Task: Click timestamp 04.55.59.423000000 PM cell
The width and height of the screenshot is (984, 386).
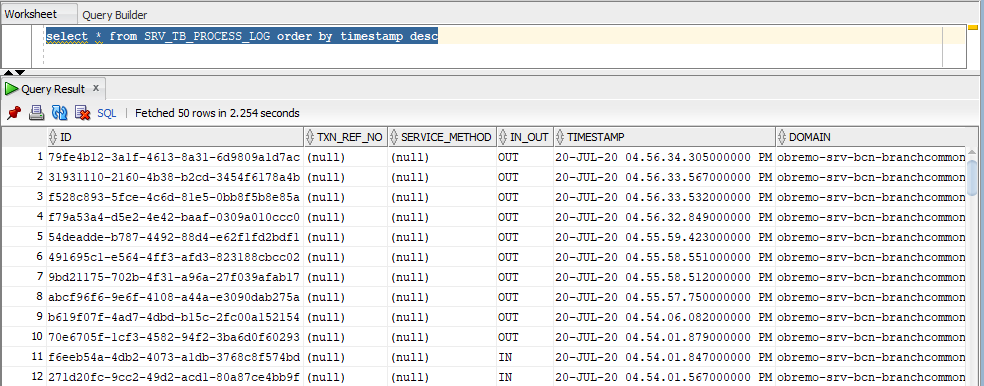Action: click(664, 237)
